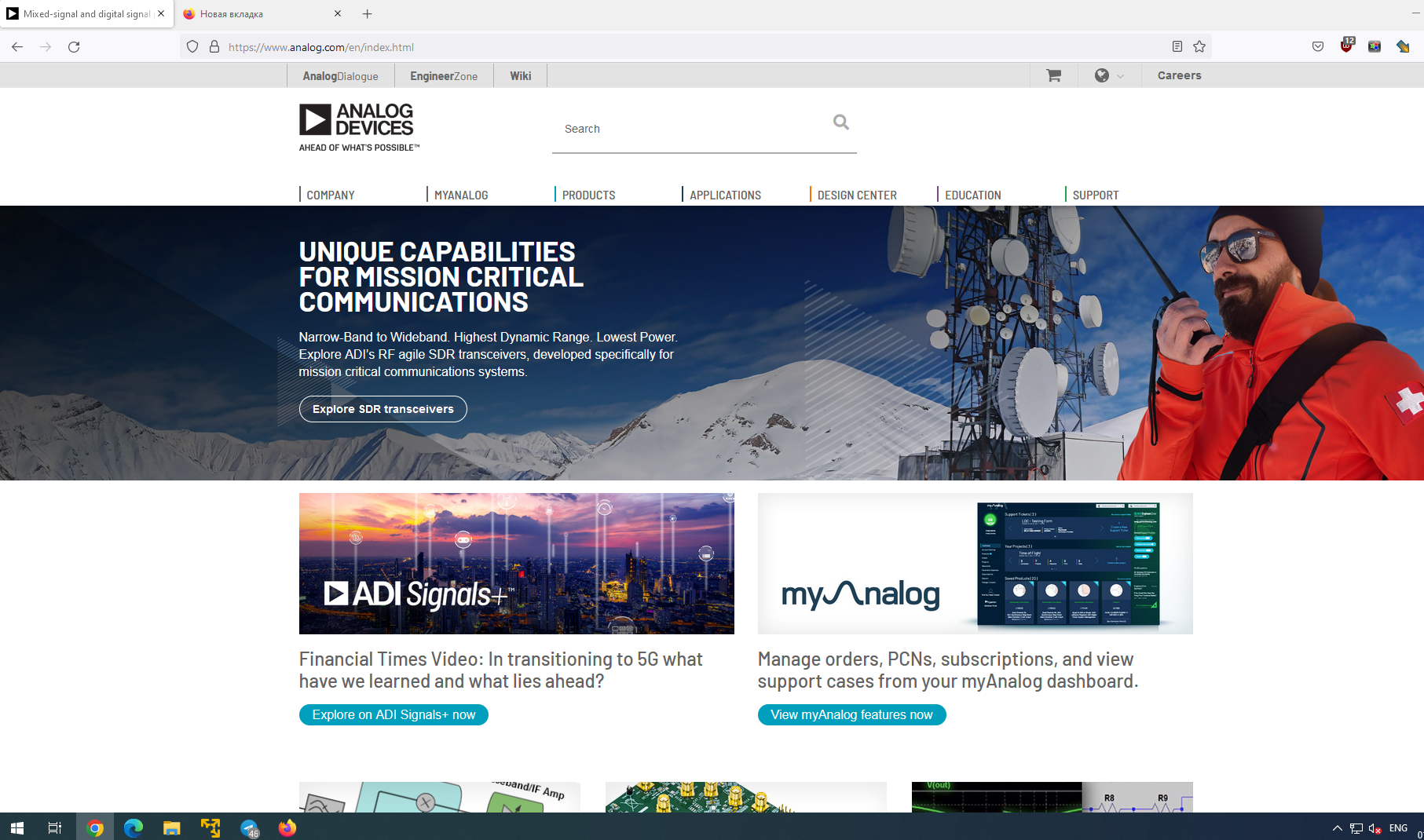
Task: Close the Новая вкладка tab
Action: (x=338, y=13)
